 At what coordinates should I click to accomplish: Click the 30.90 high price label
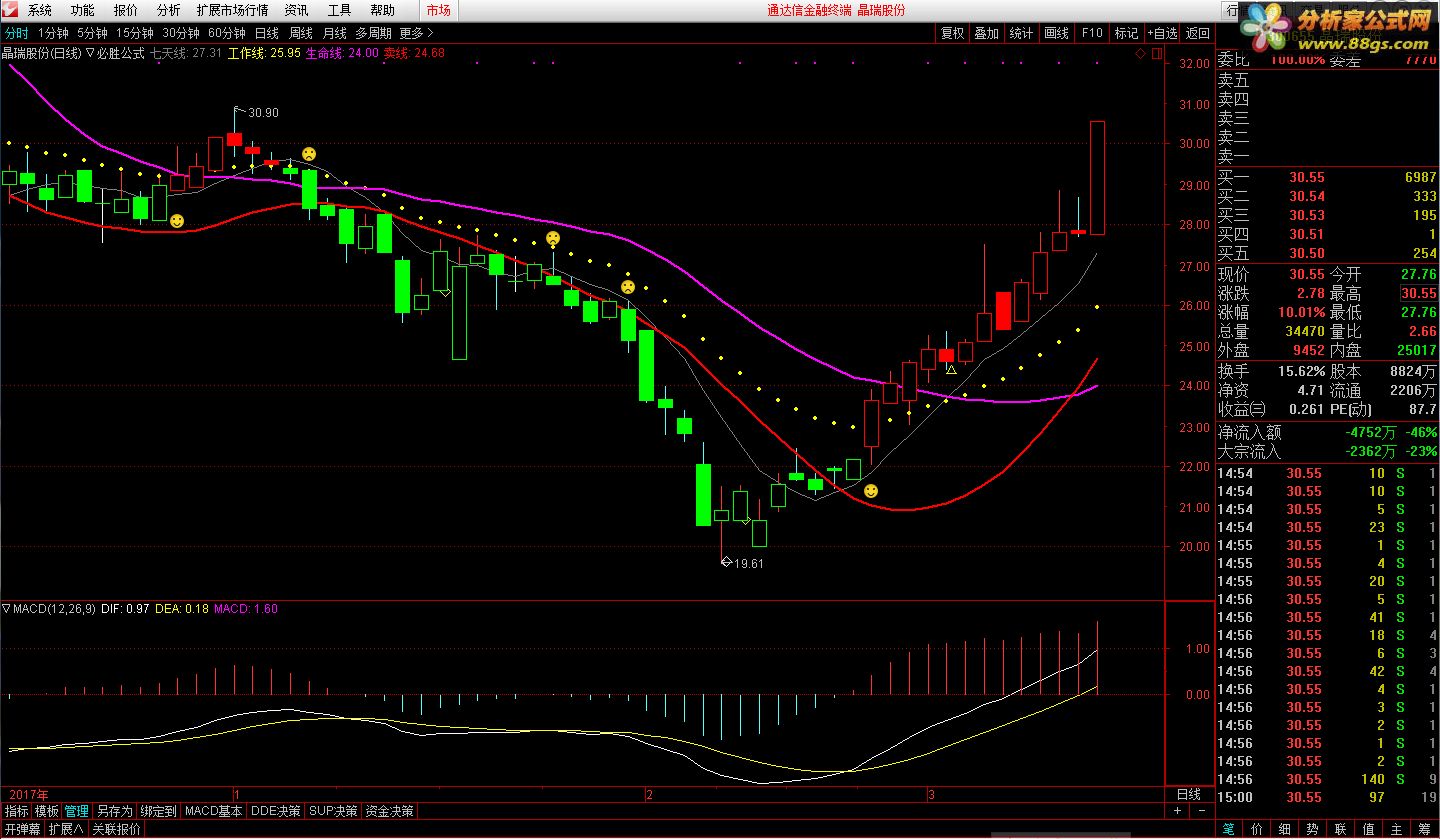point(263,113)
